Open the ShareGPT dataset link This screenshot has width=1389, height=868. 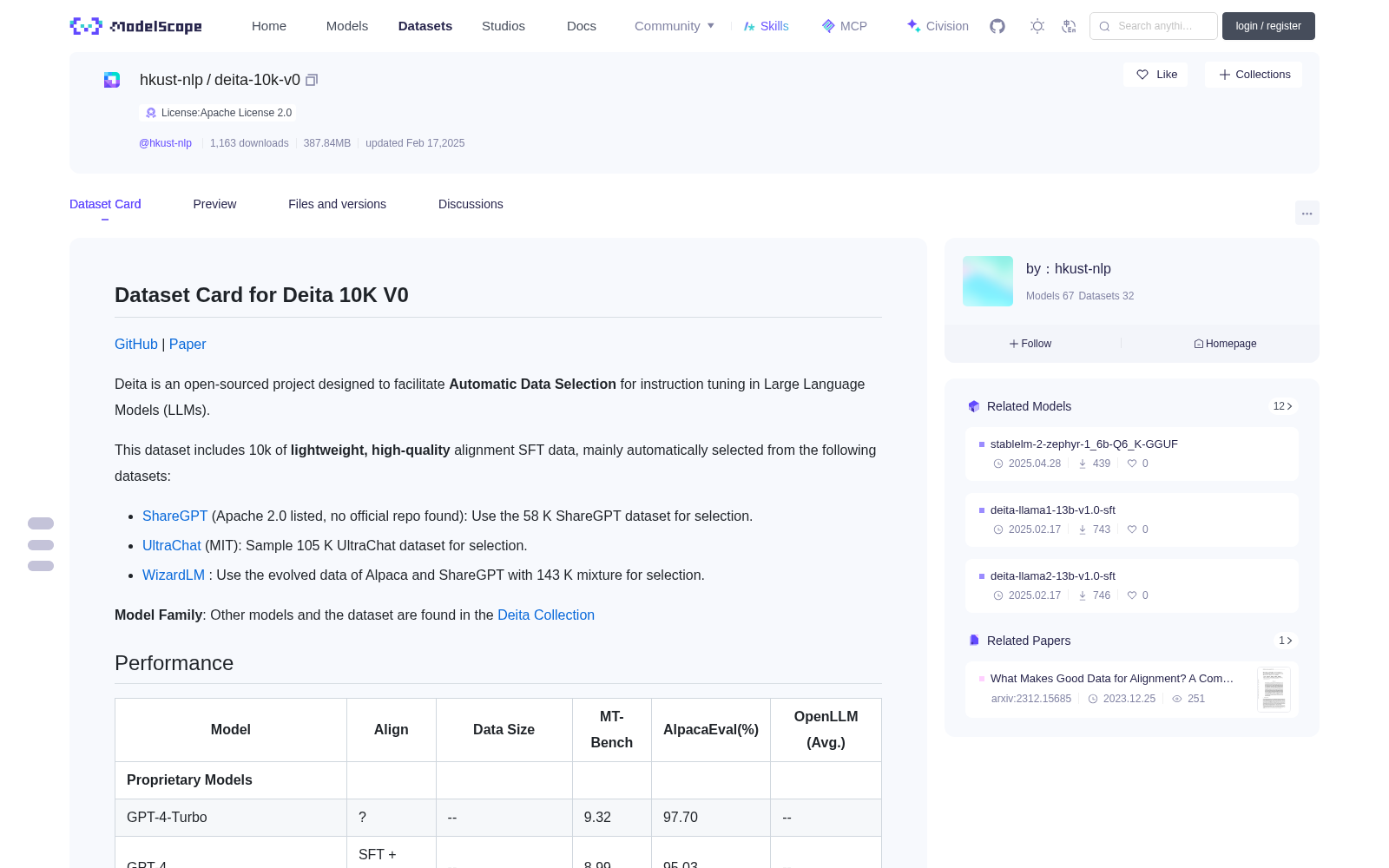(174, 516)
